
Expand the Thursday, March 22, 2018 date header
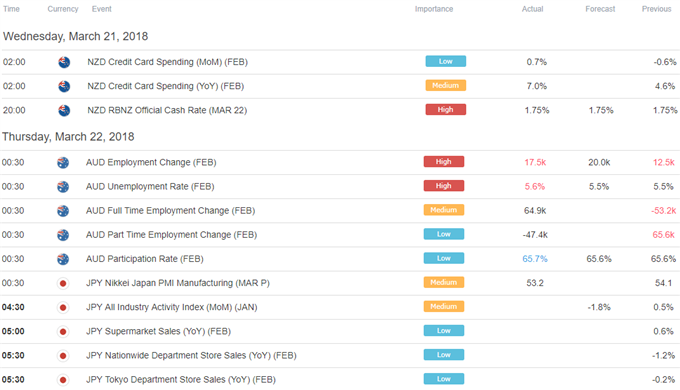click(68, 137)
